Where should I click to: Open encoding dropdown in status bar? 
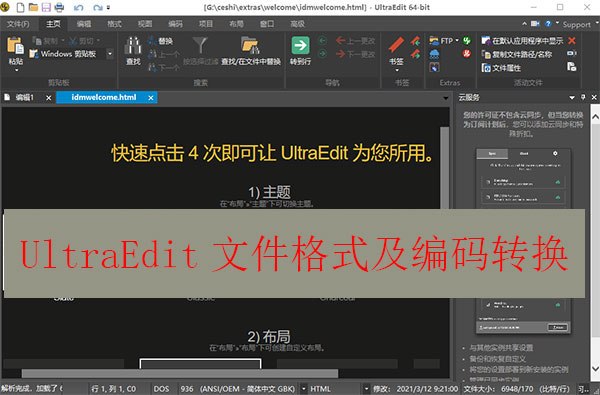click(303, 389)
